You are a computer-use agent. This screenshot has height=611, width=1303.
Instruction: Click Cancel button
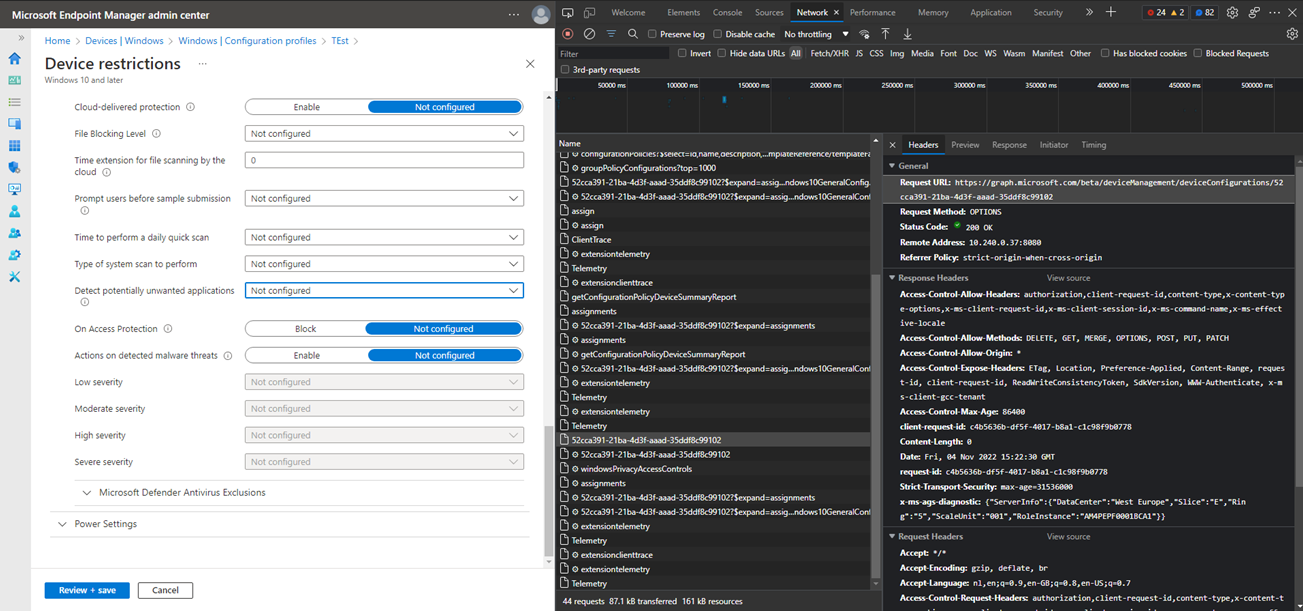pos(165,590)
